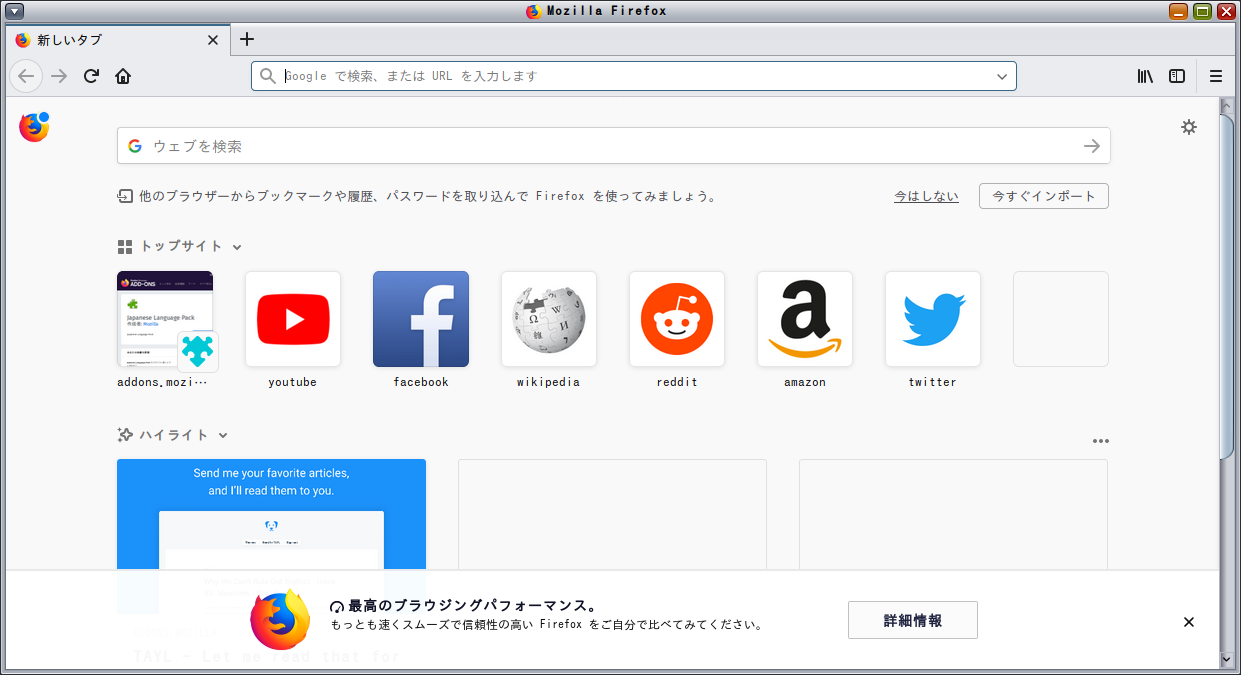
Task: Open the highlights section three-dots menu
Action: tap(1101, 441)
